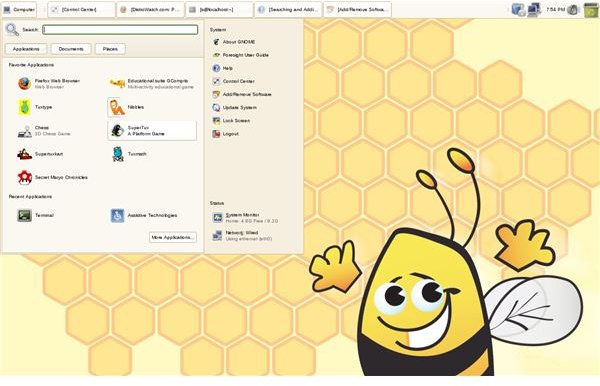Switch to the DistroWatch.com taskbar window
Image resolution: width=600 pixels, height=386 pixels.
click(150, 10)
